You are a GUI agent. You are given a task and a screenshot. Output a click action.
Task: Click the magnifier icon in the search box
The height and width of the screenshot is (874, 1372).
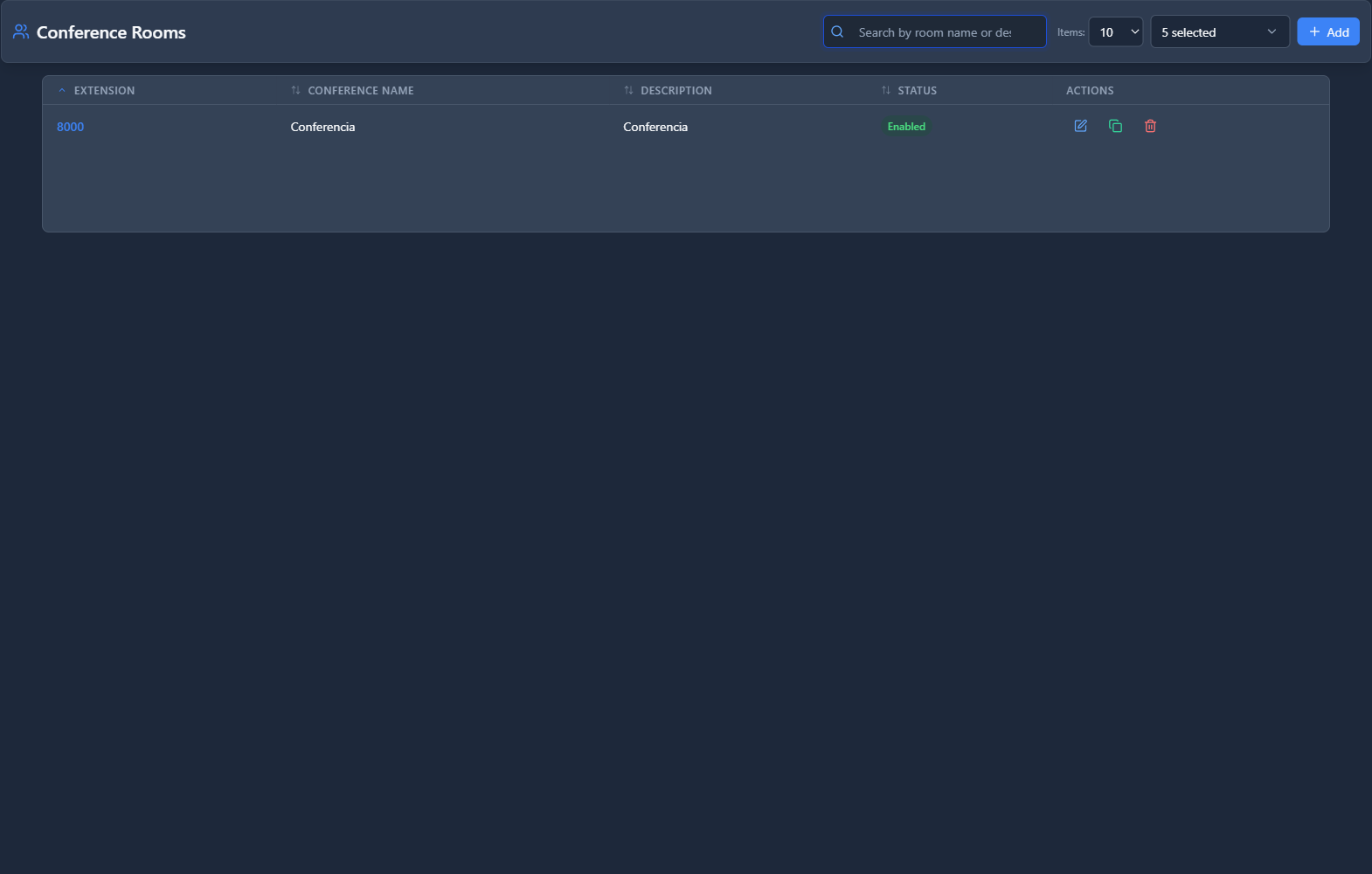[837, 32]
